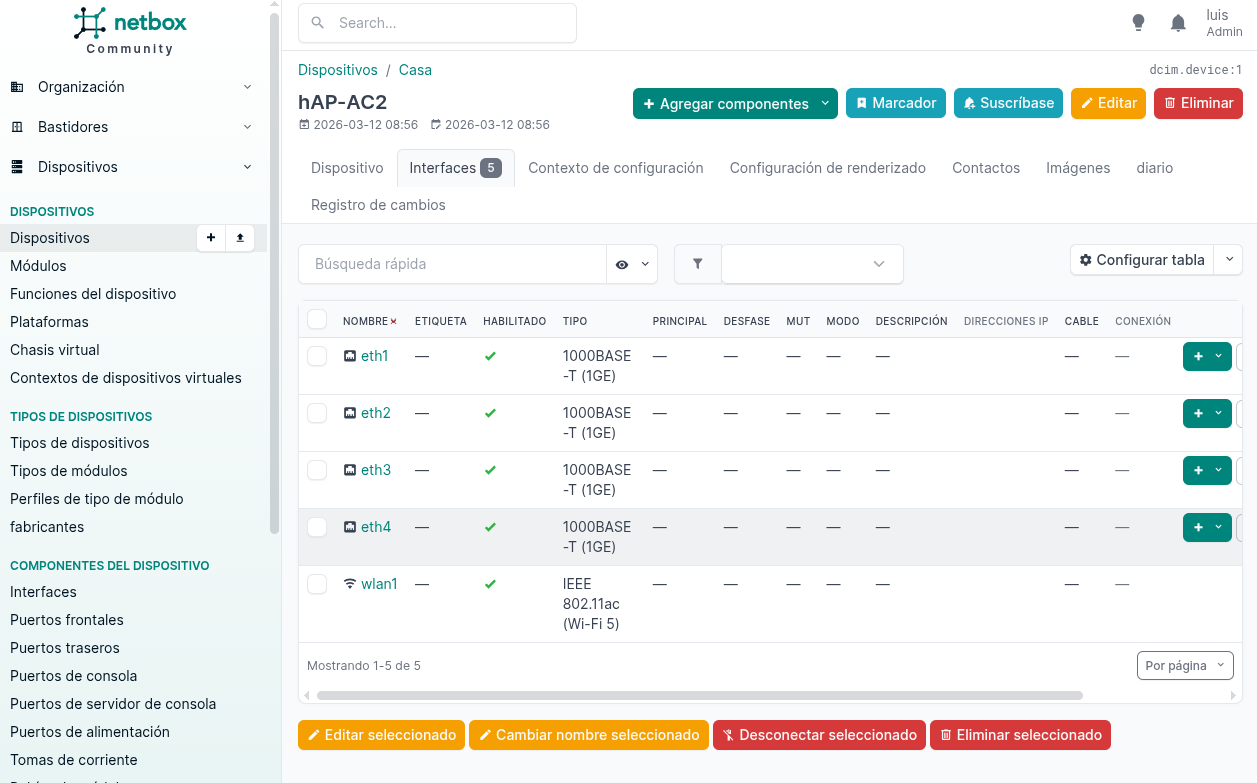Expand the Agregar componentes dropdown arrow

tap(825, 103)
